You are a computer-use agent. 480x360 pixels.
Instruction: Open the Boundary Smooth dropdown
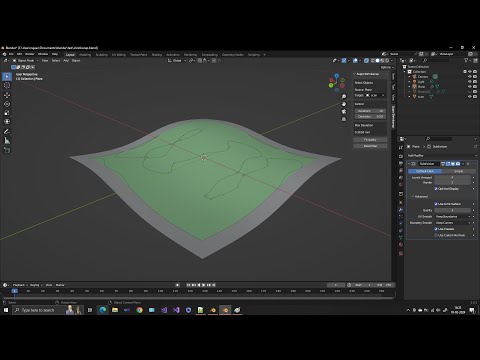(453, 223)
